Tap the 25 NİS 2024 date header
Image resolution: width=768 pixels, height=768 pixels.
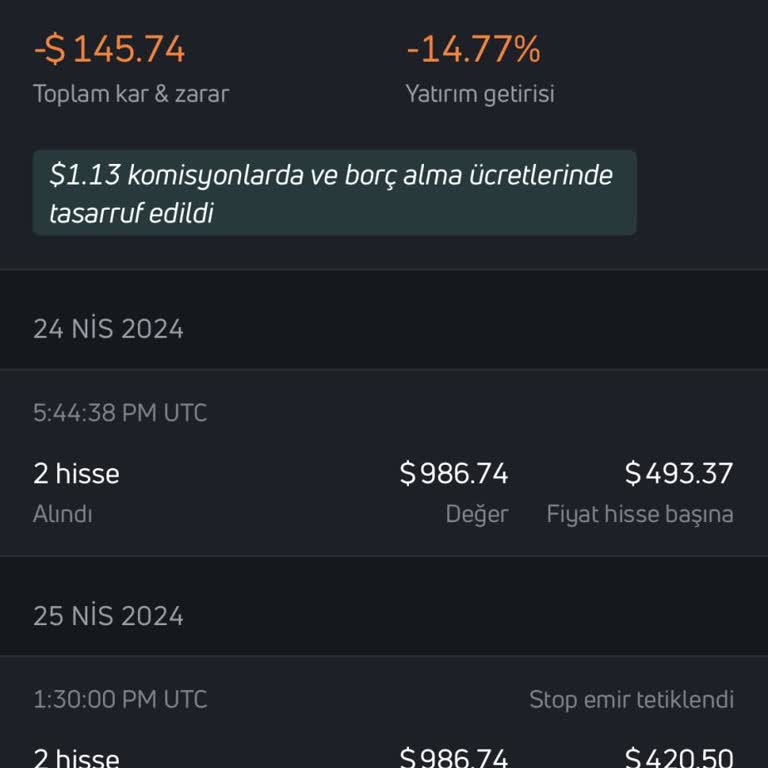[x=108, y=615]
